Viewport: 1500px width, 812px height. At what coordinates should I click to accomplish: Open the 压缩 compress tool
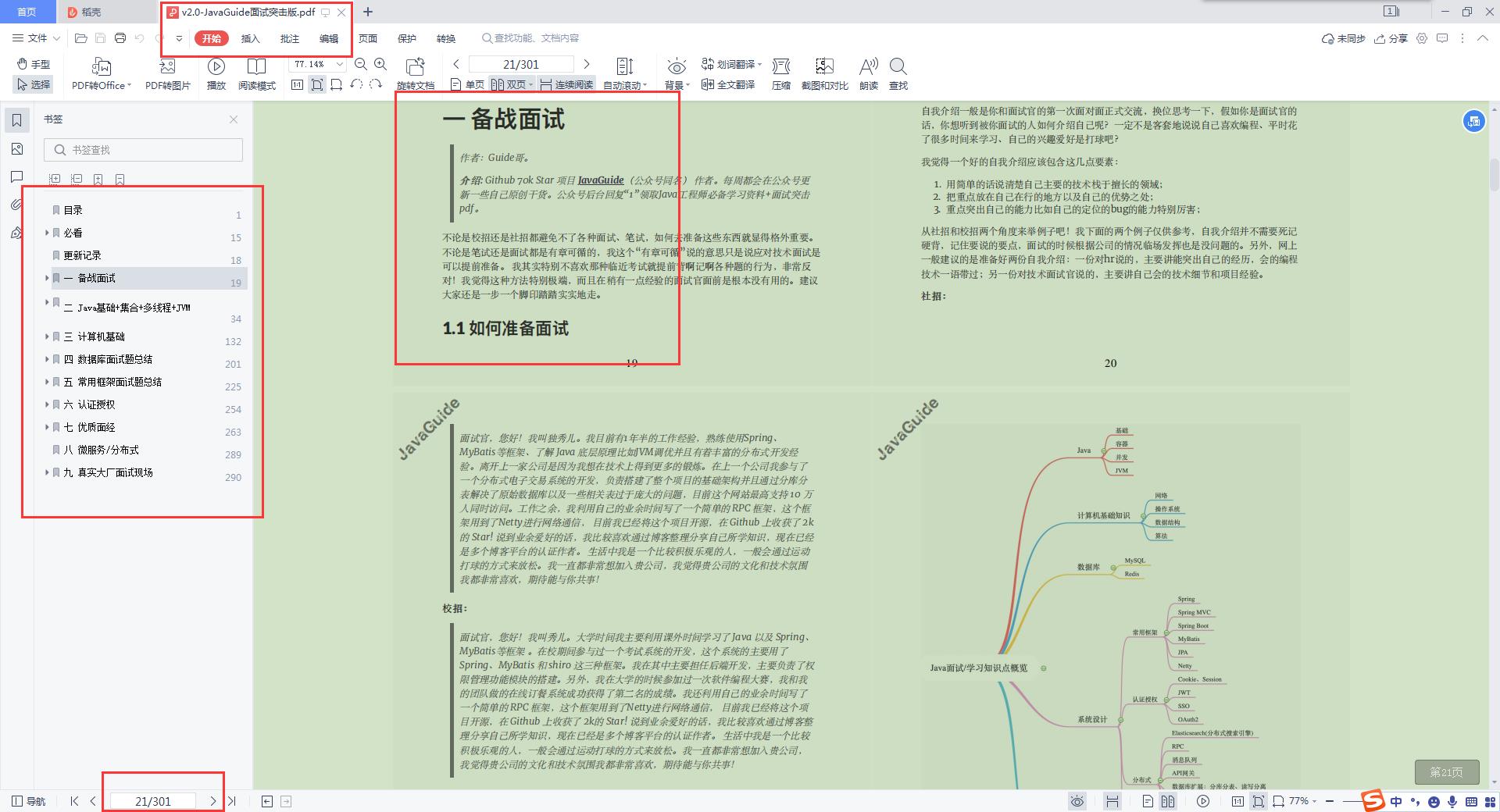[x=781, y=74]
